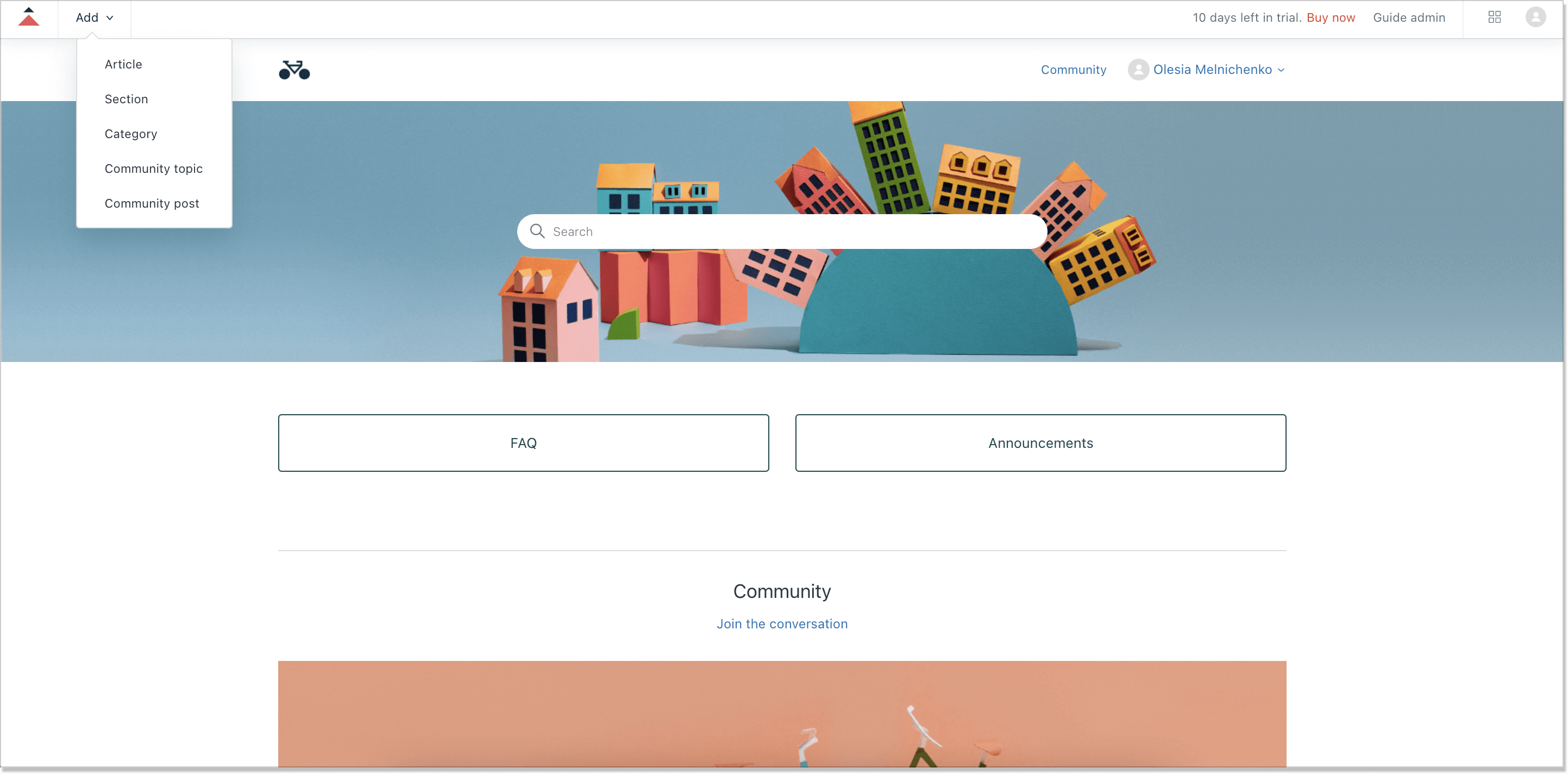Viewport: 1568px width, 774px height.
Task: Click the Add dropdown arrow button
Action: (x=110, y=18)
